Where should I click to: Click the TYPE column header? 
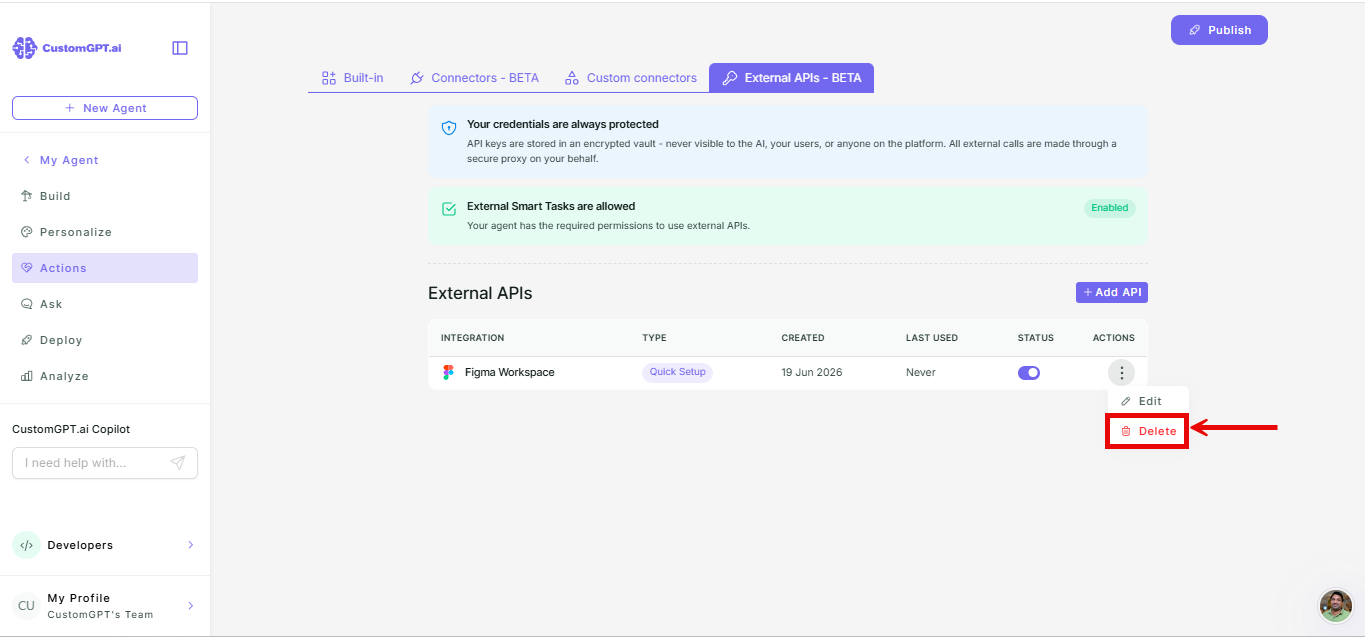tap(654, 338)
